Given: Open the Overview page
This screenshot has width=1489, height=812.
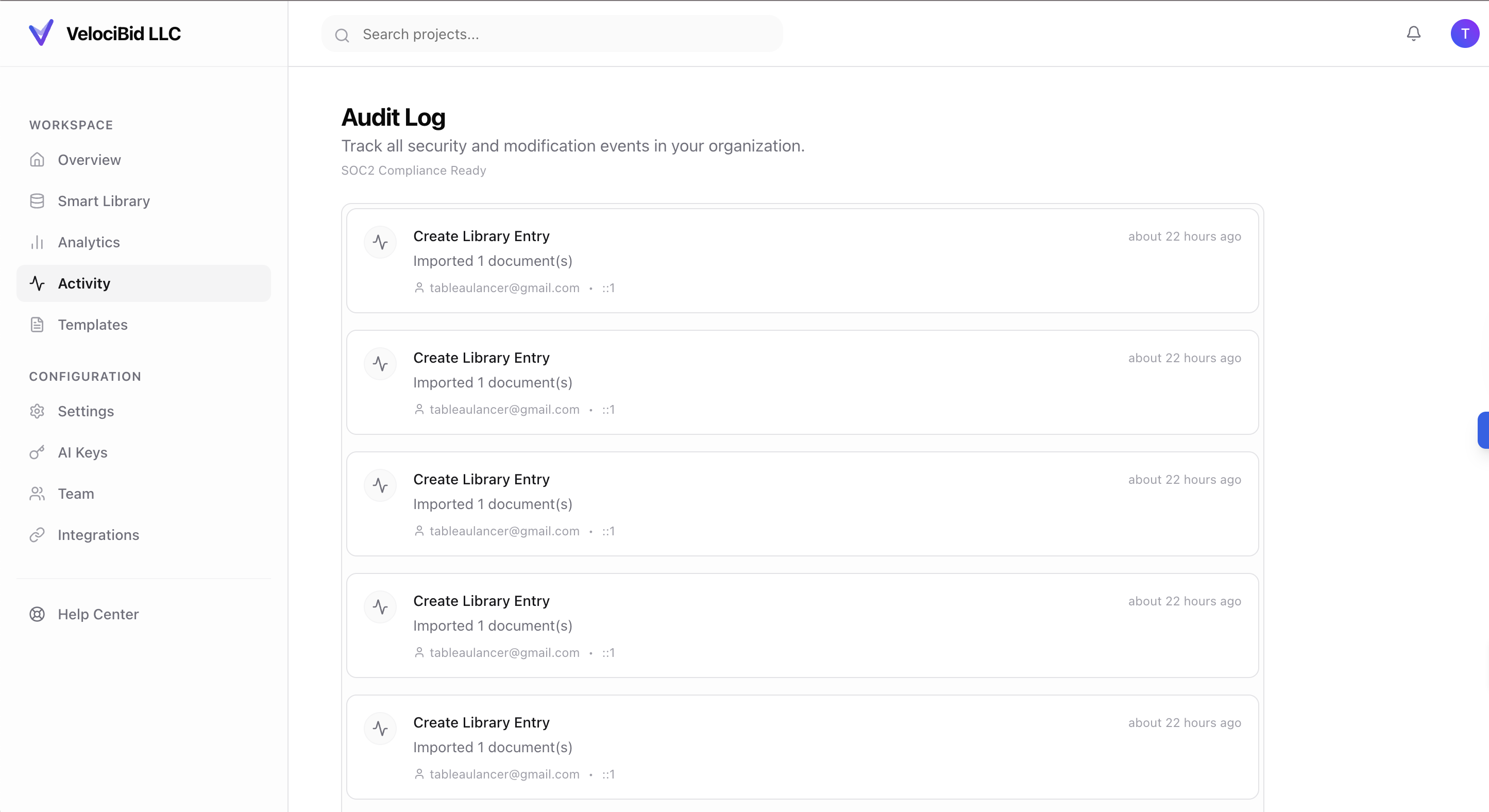Looking at the screenshot, I should click(89, 160).
